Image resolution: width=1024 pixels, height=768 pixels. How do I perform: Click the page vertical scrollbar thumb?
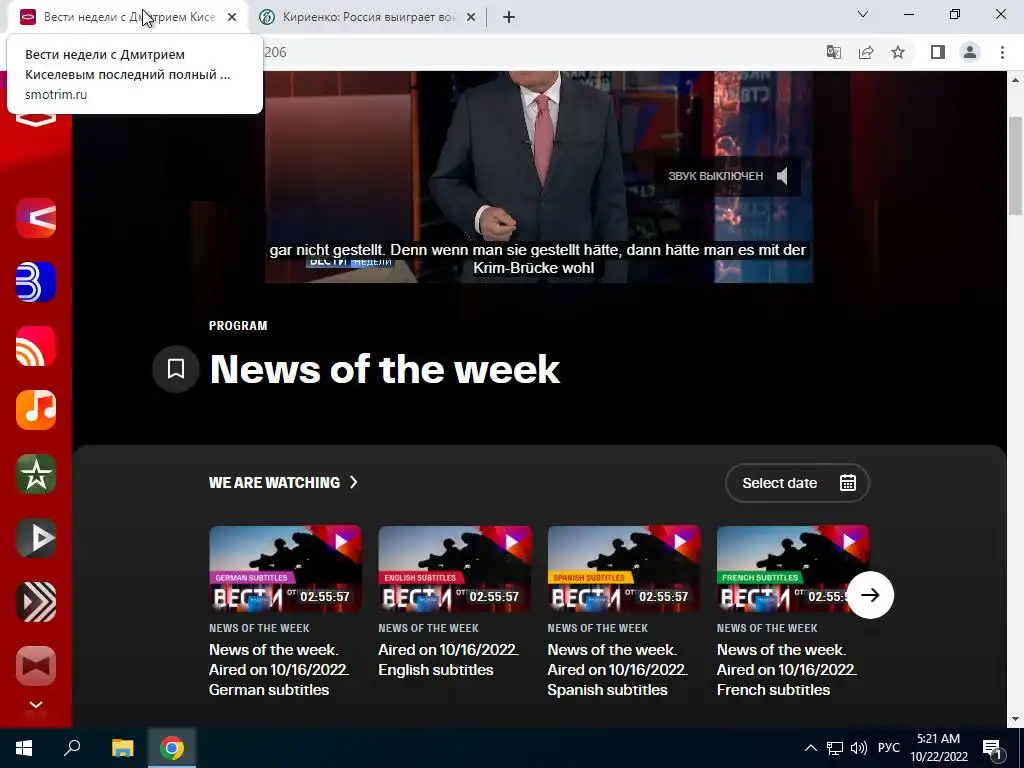1015,166
